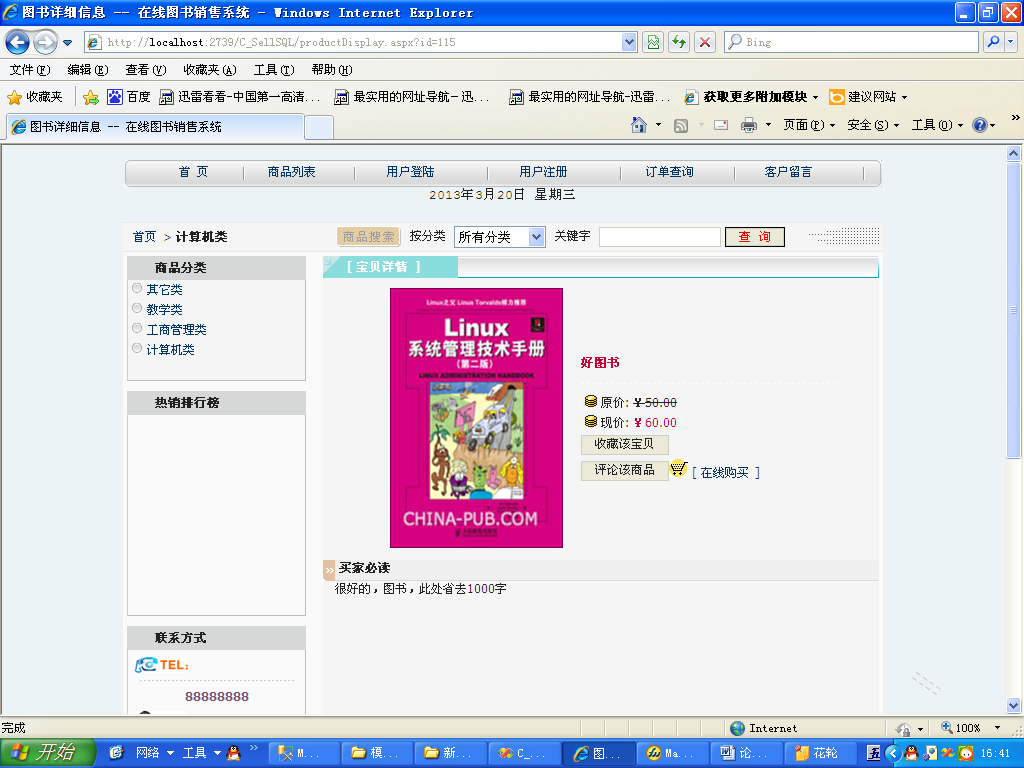Screen dimensions: 1024x768
Task: Click the 关键字 search text field
Action: 660,237
